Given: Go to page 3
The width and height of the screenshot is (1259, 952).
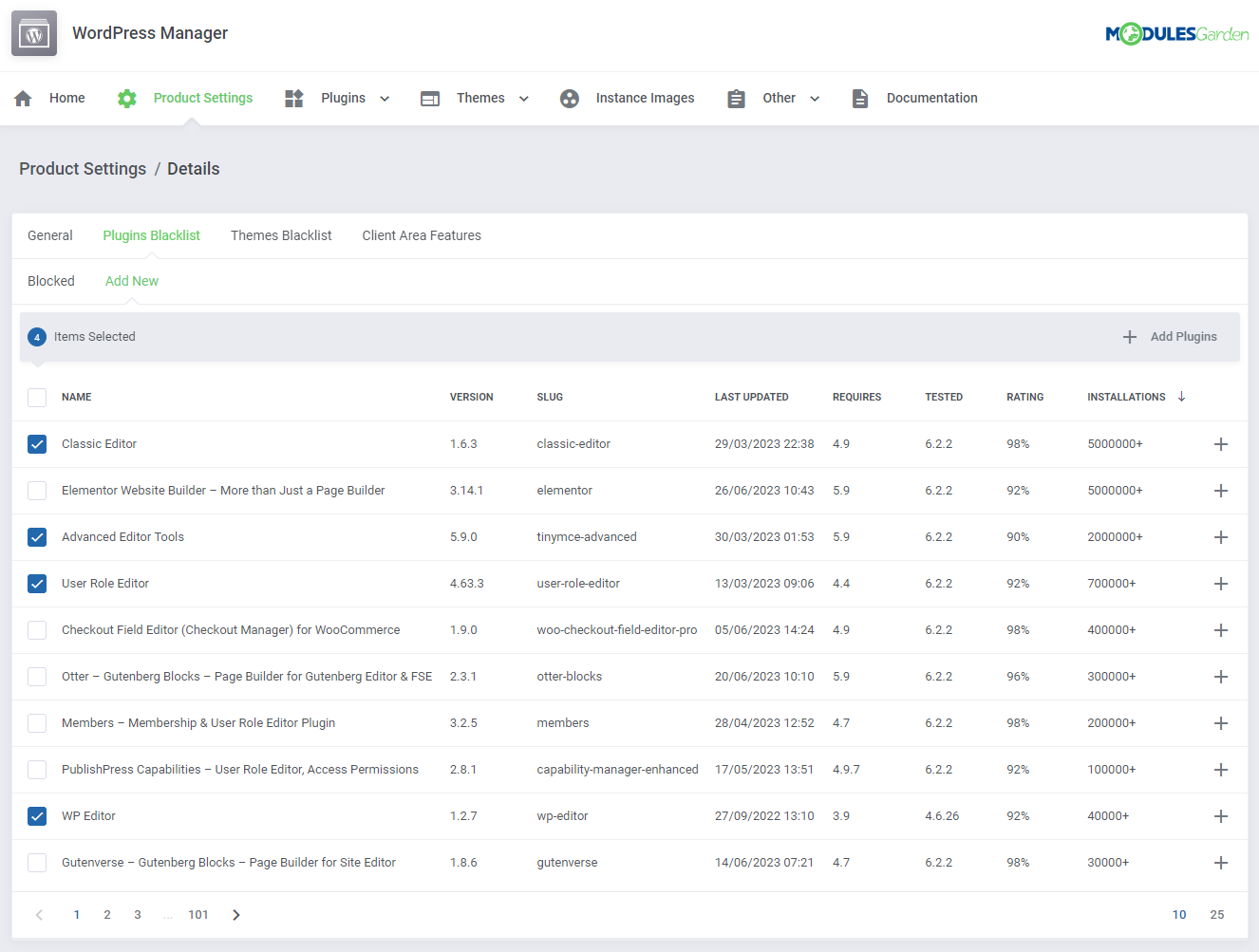Looking at the screenshot, I should click(x=138, y=915).
